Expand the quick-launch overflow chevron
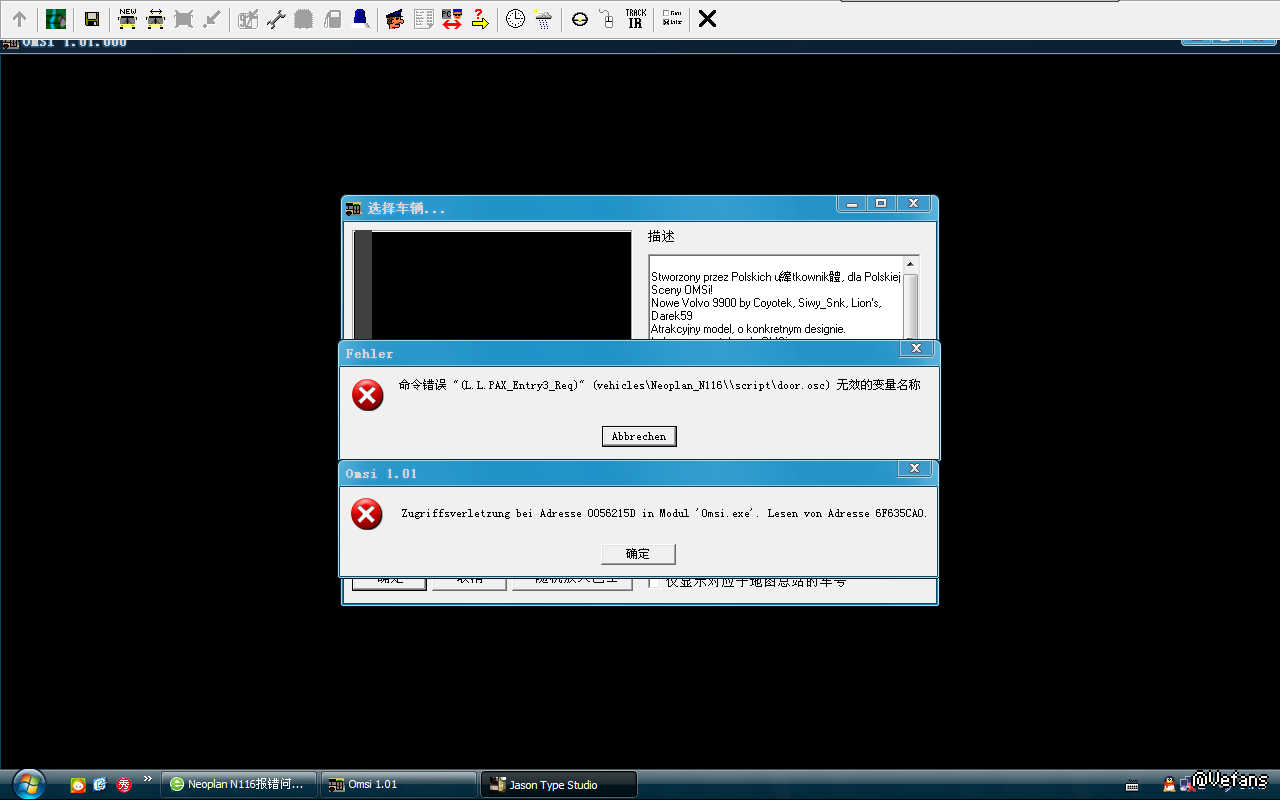1280x800 pixels. (148, 778)
